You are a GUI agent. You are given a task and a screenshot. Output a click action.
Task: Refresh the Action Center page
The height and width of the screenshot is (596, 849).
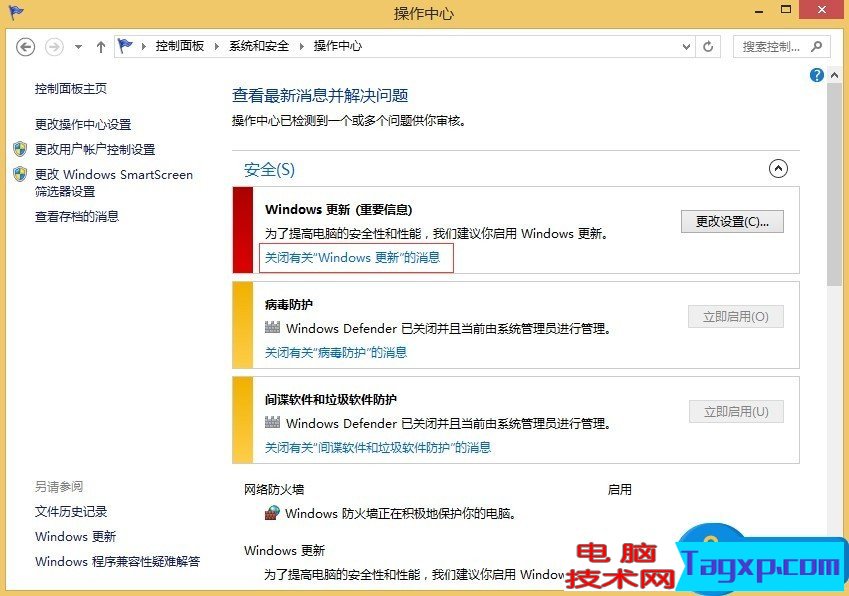pyautogui.click(x=708, y=47)
